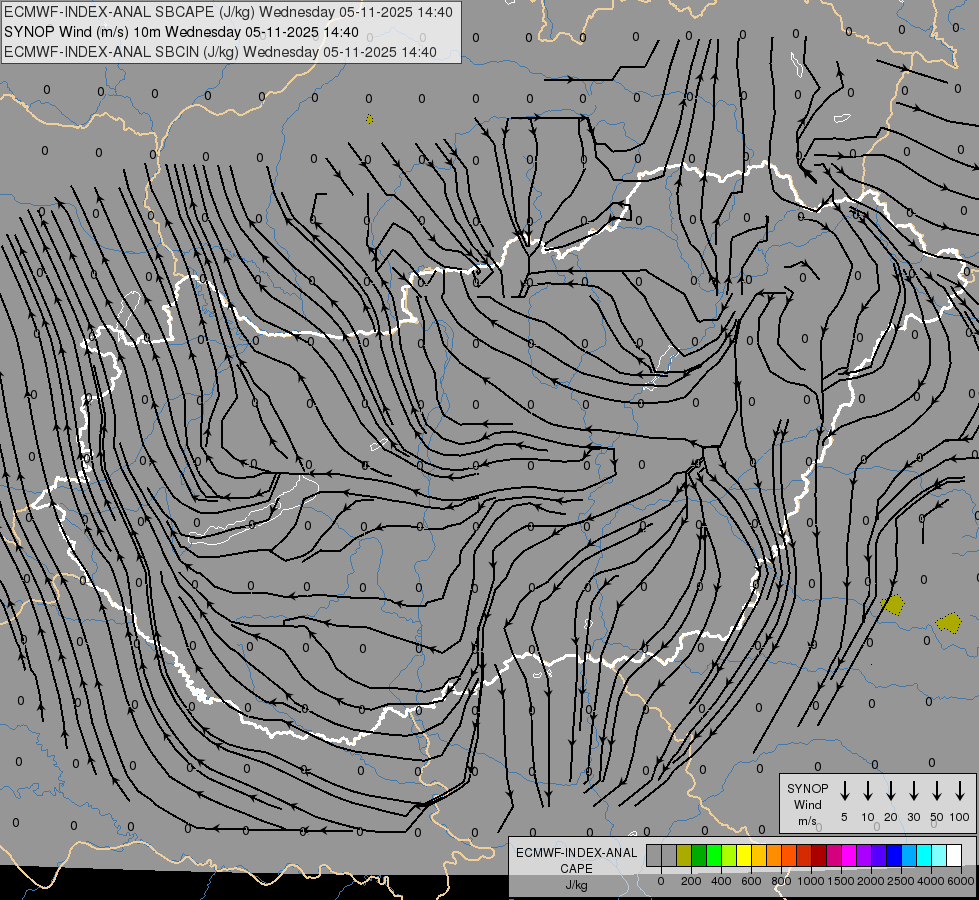
Task: Pick the red-orange CAPE swatch
Action: [x=789, y=855]
